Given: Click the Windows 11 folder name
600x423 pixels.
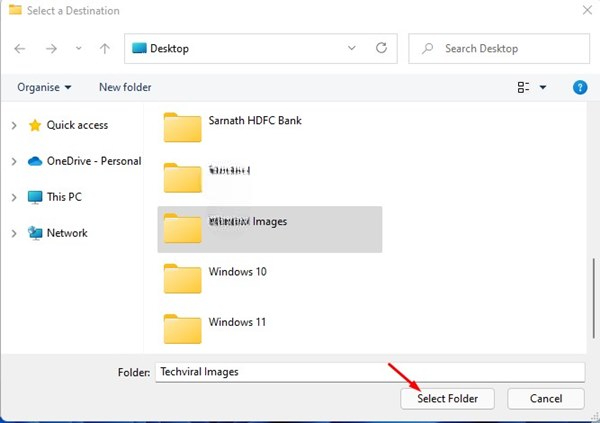Looking at the screenshot, I should coord(237,322).
